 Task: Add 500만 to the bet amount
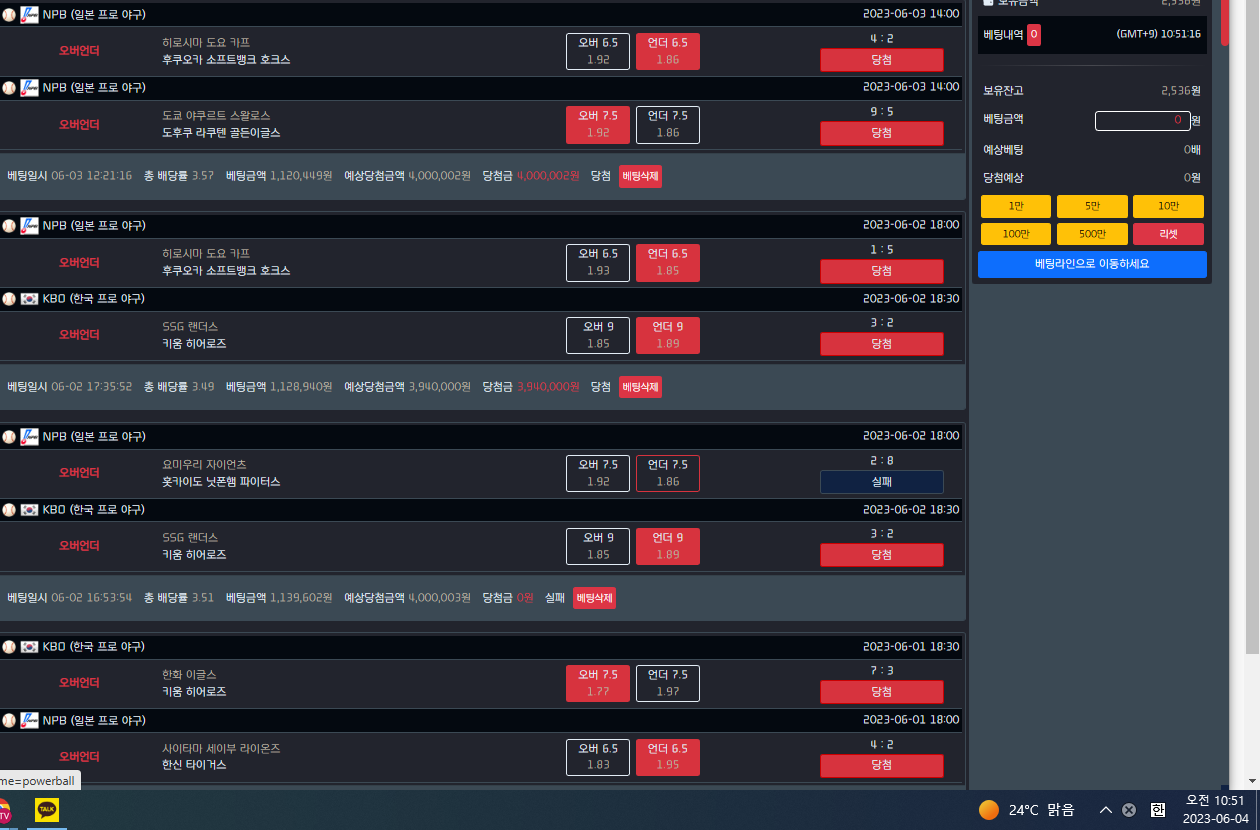point(1092,234)
